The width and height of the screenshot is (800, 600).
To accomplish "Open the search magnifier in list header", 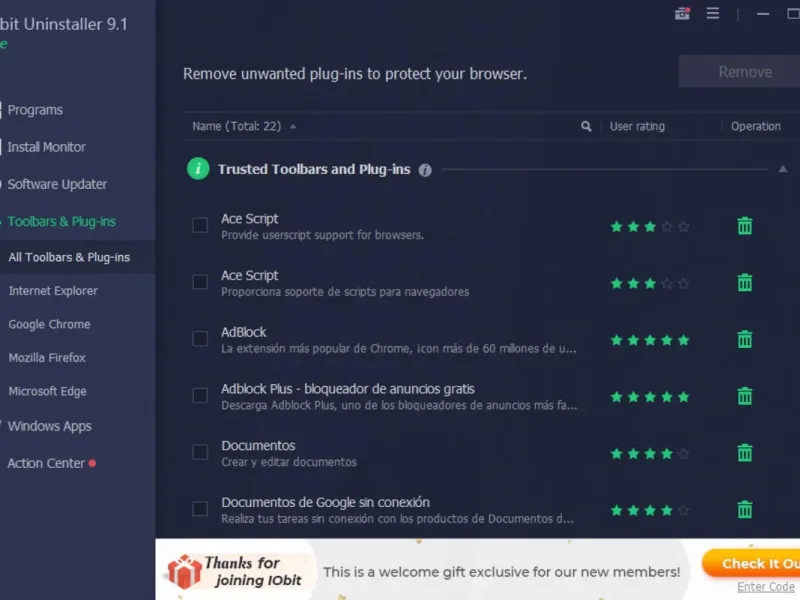I will [586, 126].
